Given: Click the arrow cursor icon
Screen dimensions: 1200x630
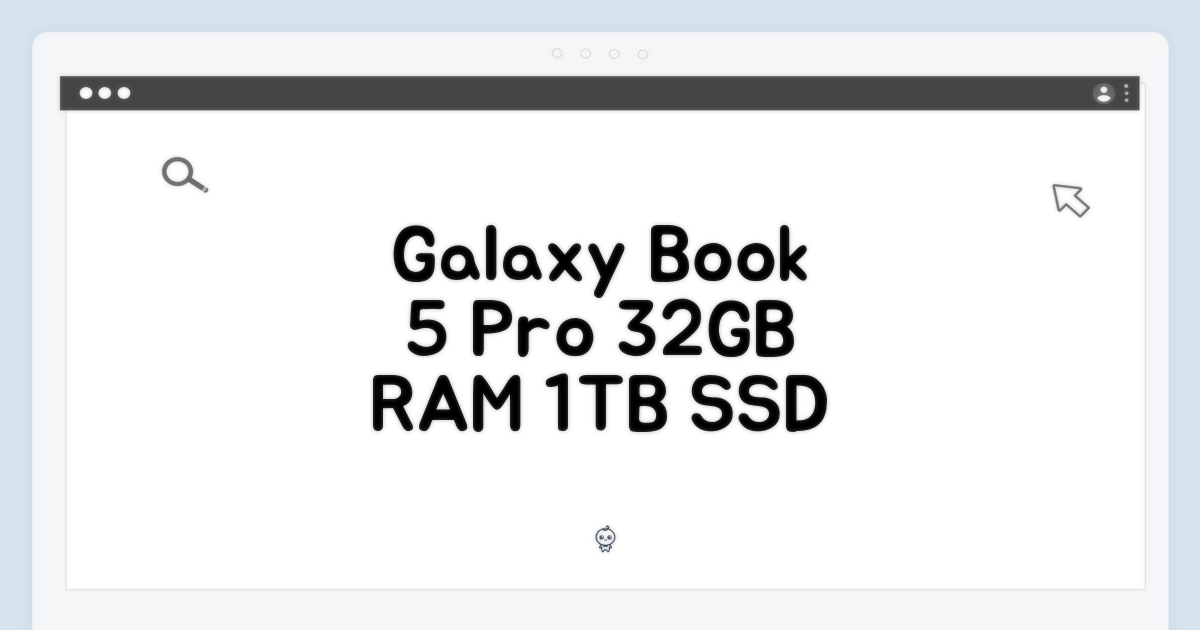Looking at the screenshot, I should coord(1070,199).
